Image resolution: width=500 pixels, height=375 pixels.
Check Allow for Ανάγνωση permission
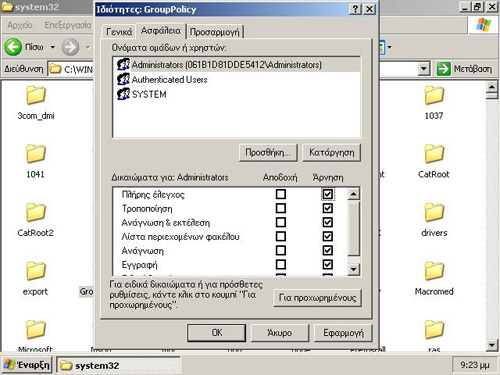pyautogui.click(x=281, y=250)
